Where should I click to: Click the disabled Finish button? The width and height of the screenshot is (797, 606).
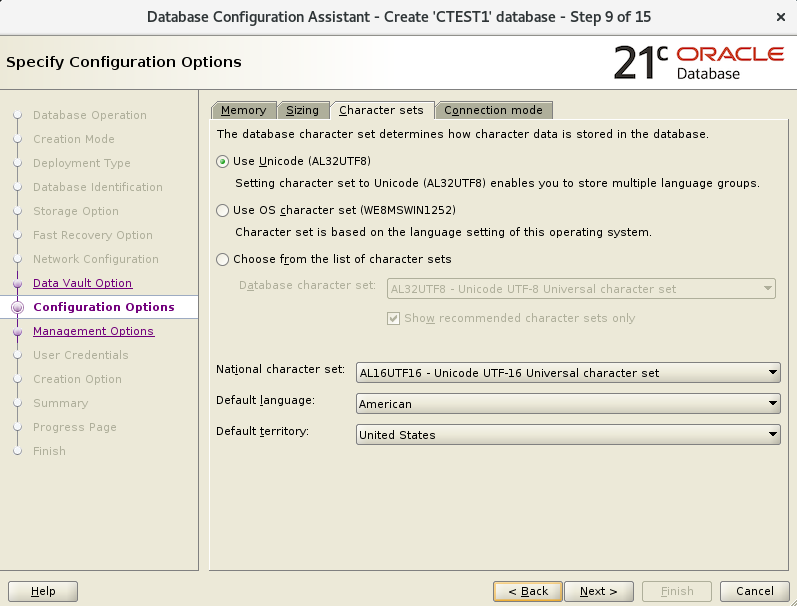(x=677, y=591)
